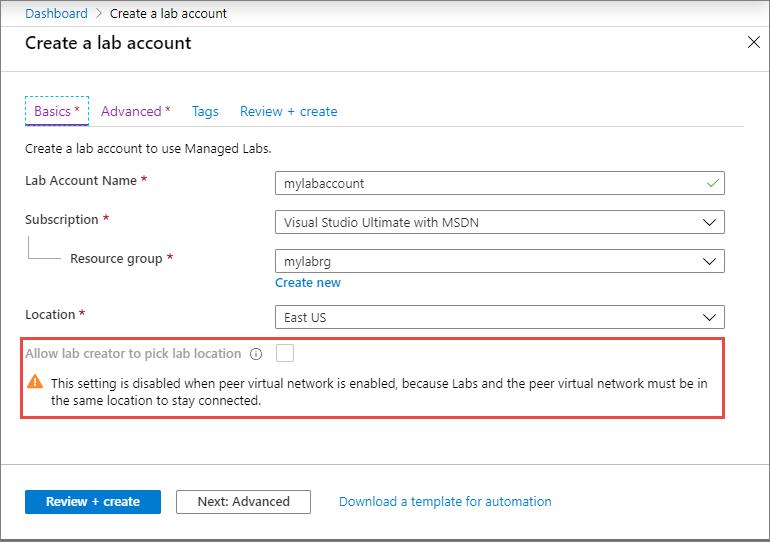Open the Tags tab

pos(205,111)
